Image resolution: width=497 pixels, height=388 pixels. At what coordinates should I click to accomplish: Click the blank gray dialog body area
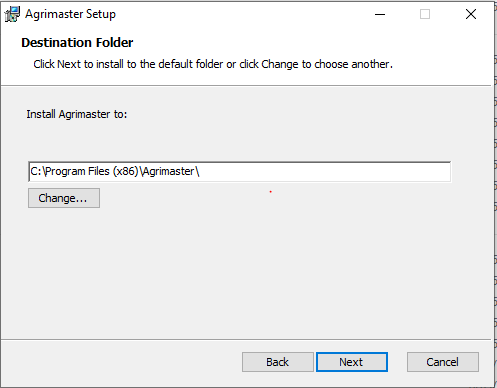point(247,273)
